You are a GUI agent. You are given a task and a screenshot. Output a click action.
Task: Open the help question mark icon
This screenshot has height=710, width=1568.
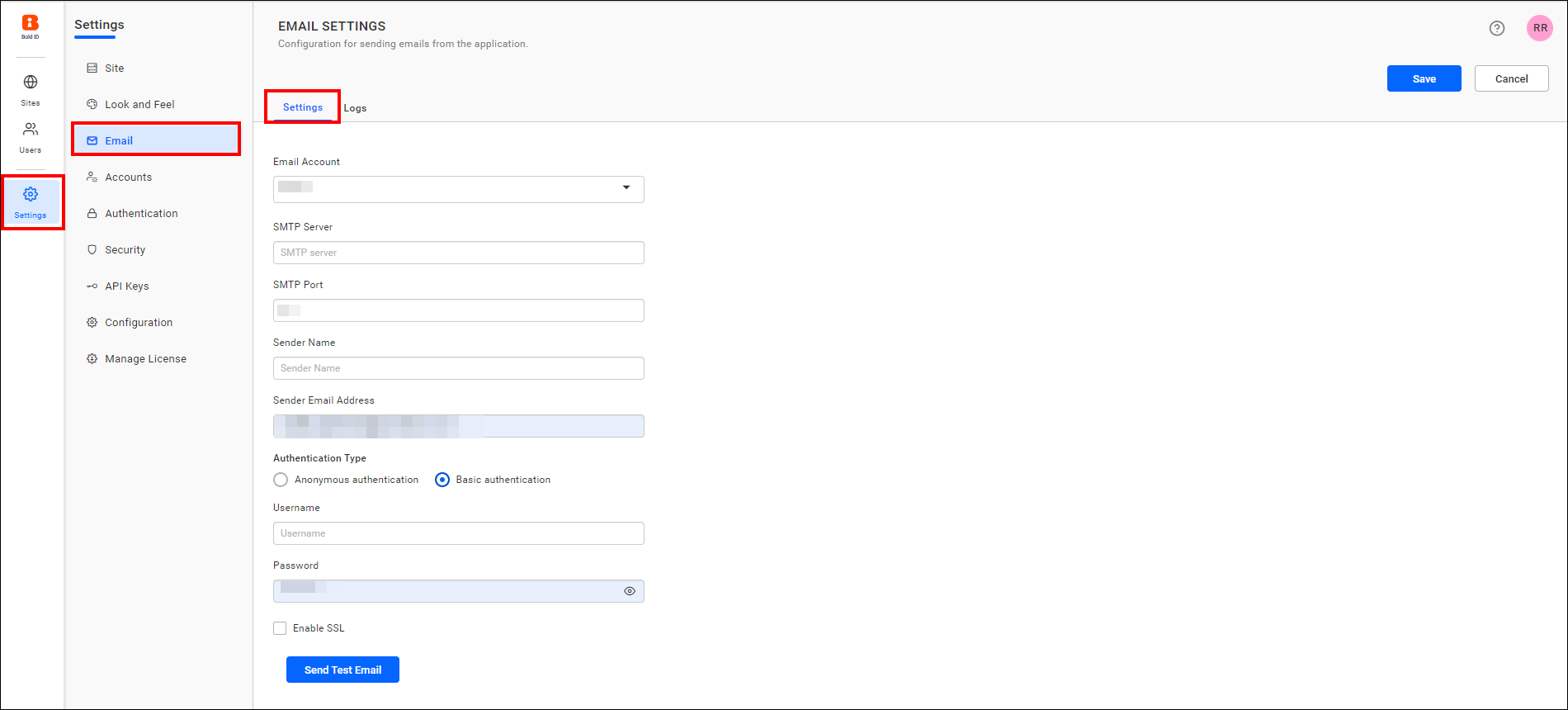(x=1497, y=28)
